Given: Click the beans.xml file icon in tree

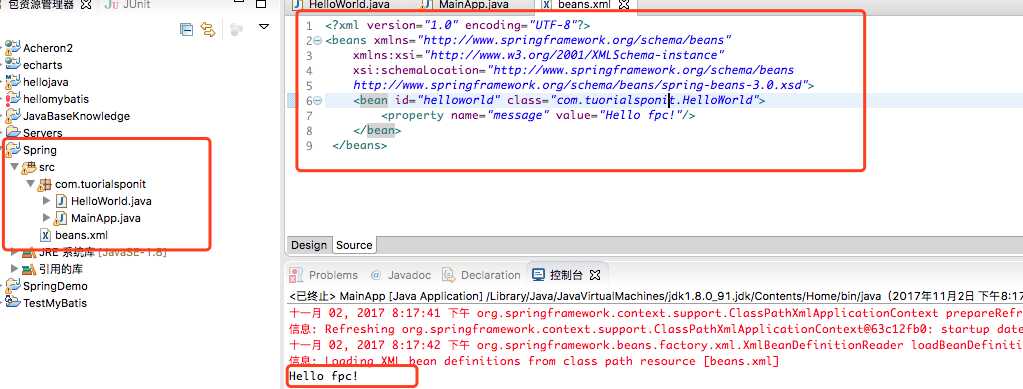Looking at the screenshot, I should [x=45, y=235].
